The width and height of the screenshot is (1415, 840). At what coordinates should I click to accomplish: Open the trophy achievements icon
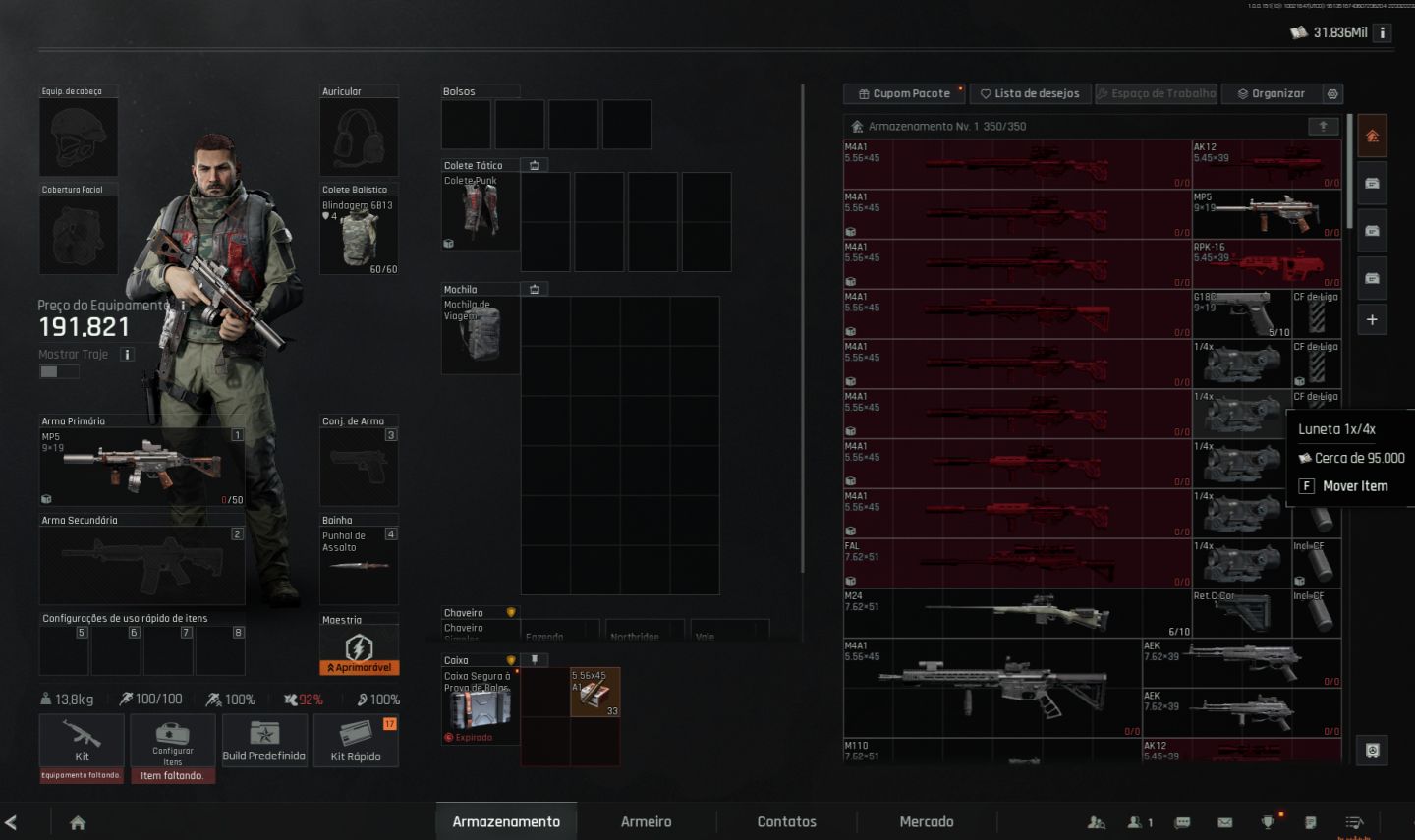point(1268,822)
